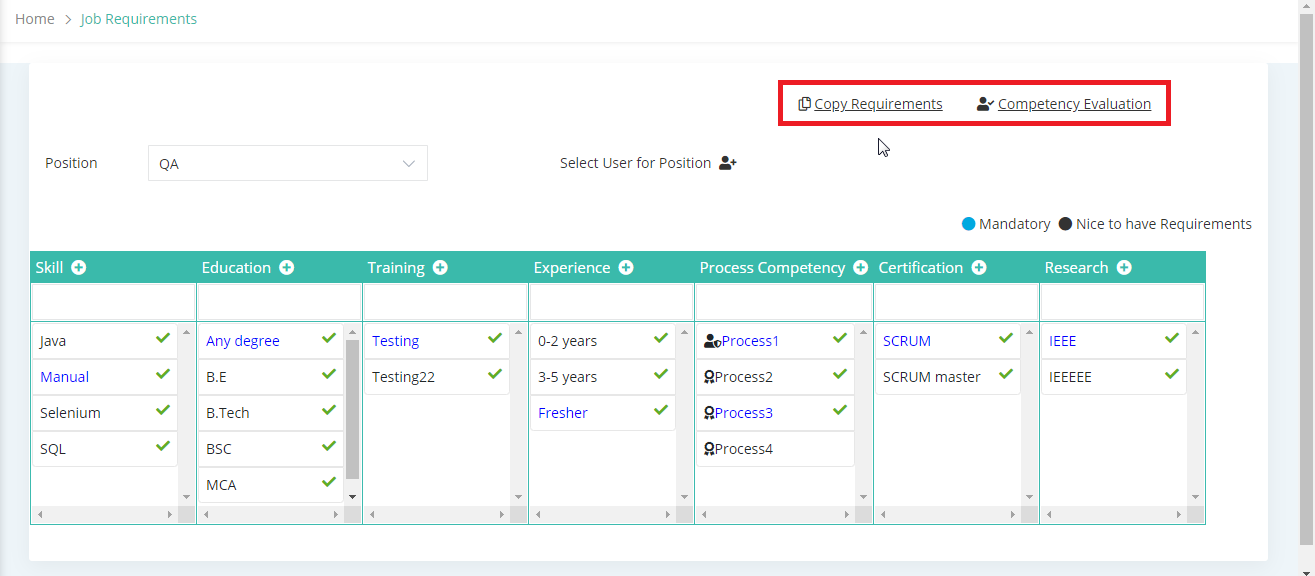Click the Skill column search field

pyautogui.click(x=113, y=302)
